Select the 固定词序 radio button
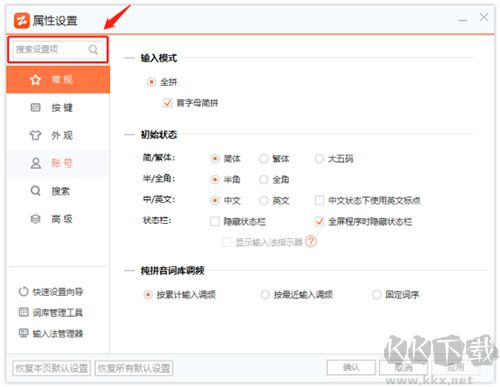Viewport: 500px width, 387px height. click(376, 295)
